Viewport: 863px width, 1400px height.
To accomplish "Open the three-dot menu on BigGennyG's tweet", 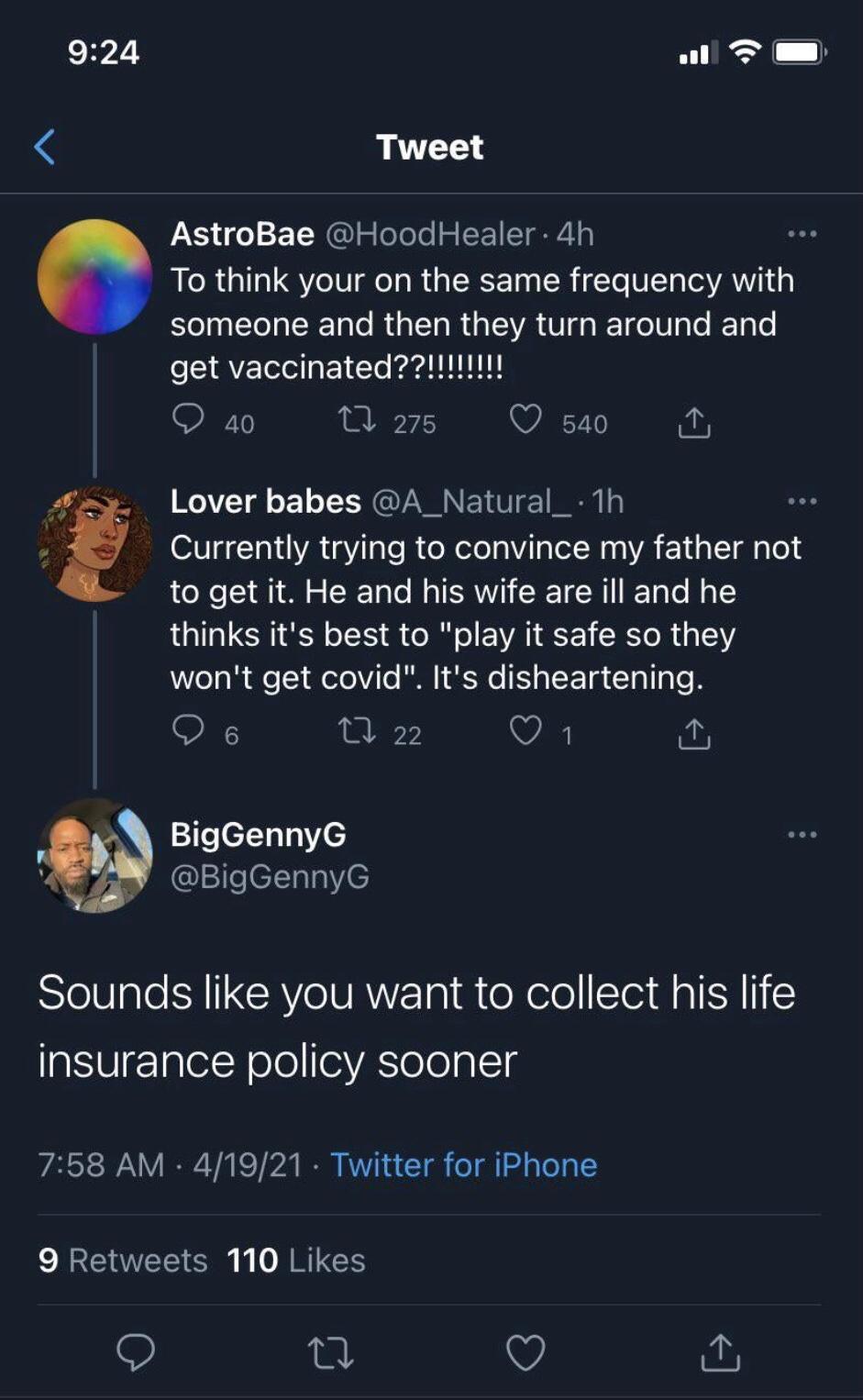I will [x=802, y=835].
